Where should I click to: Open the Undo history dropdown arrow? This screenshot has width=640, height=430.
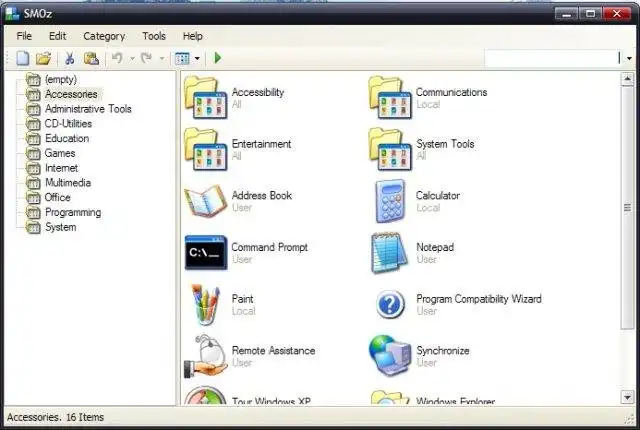coord(132,59)
